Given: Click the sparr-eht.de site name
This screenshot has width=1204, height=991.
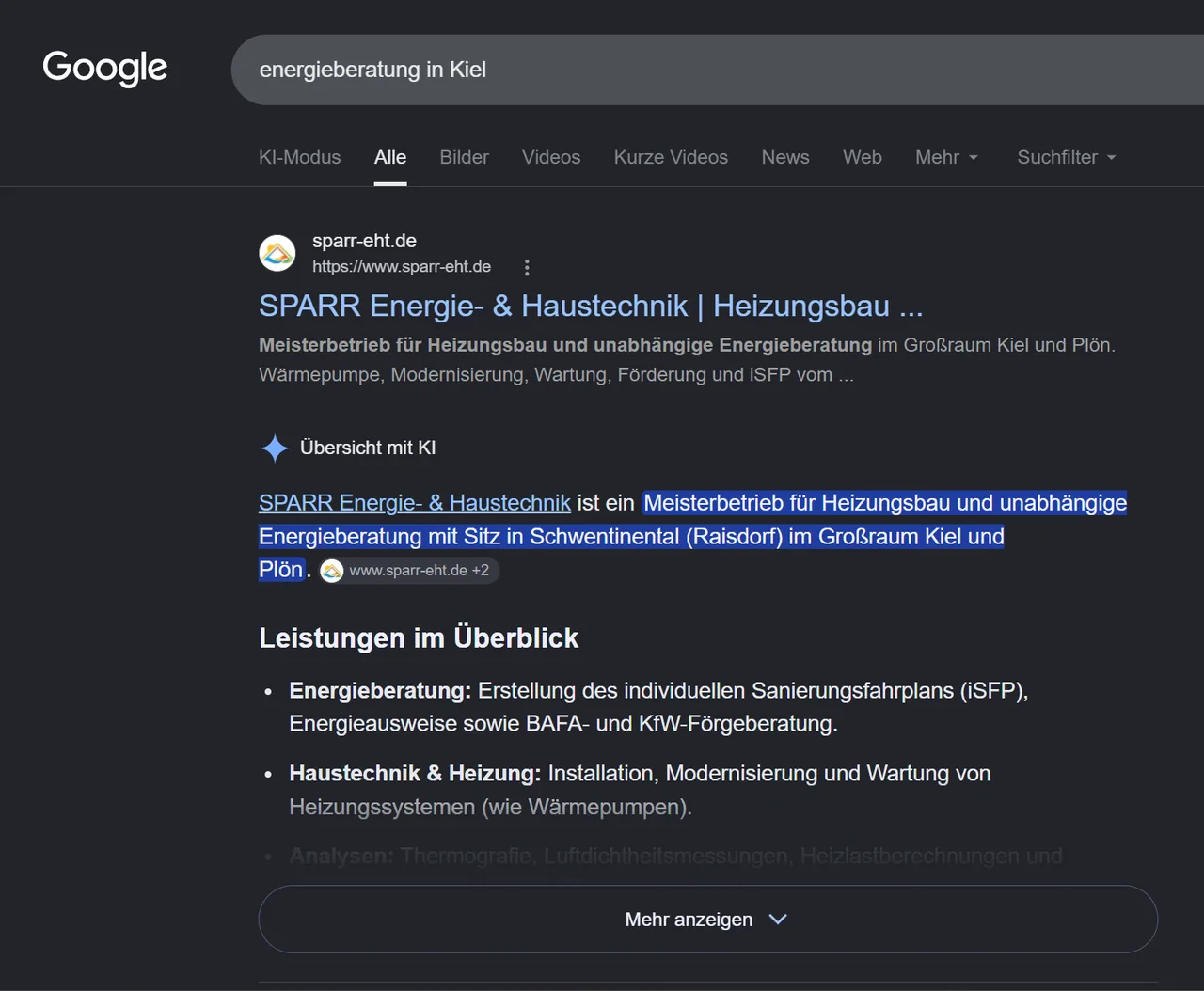Looking at the screenshot, I should [364, 241].
